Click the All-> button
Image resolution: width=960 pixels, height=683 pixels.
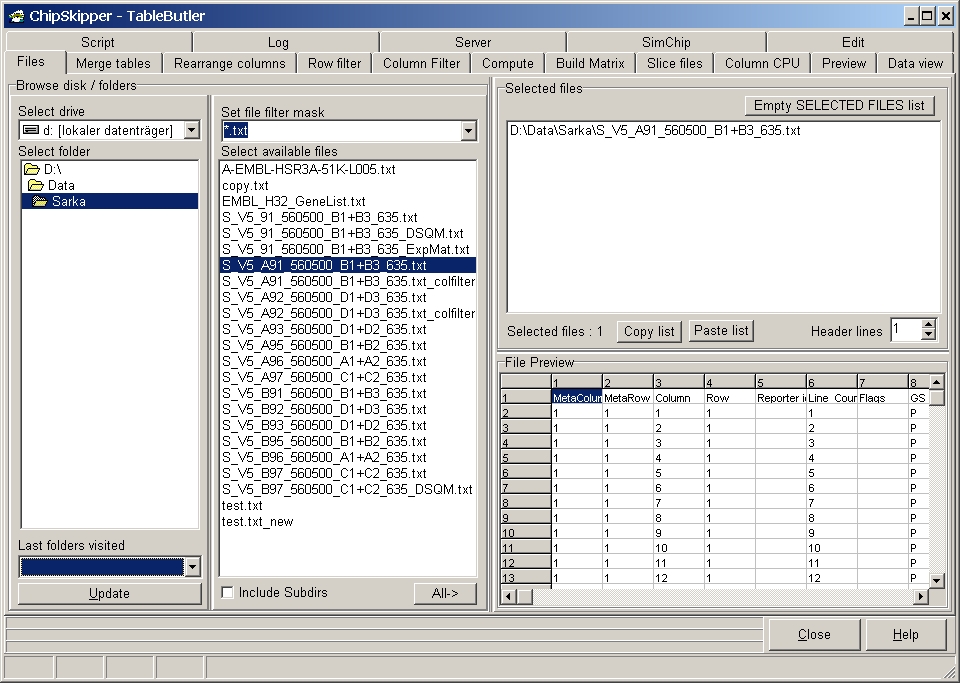tap(445, 594)
